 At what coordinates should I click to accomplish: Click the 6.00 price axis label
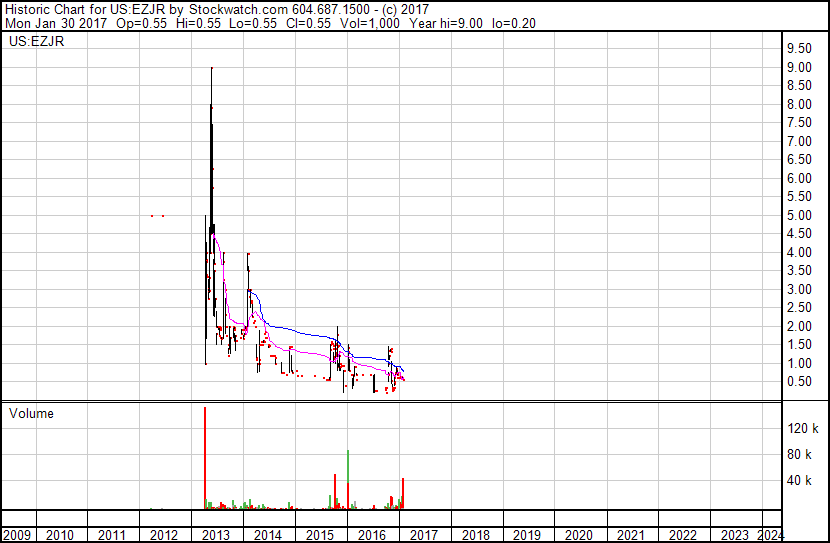tap(799, 178)
